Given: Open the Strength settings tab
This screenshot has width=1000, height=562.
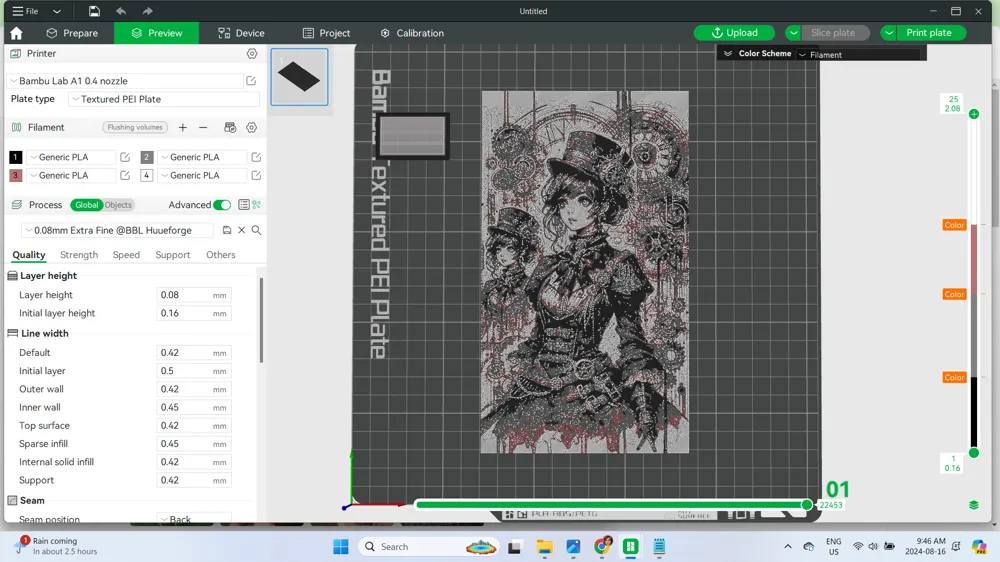Looking at the screenshot, I should coord(79,255).
